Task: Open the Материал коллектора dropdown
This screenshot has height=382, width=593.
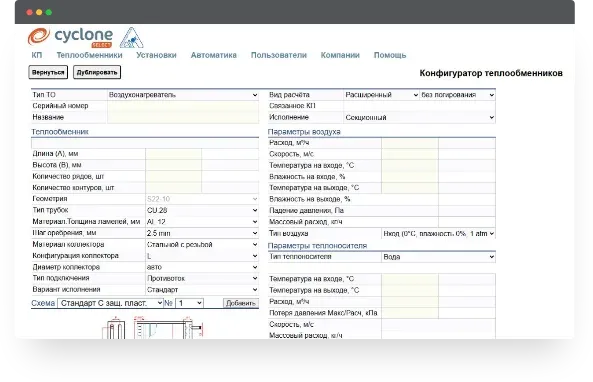Action: point(202,244)
